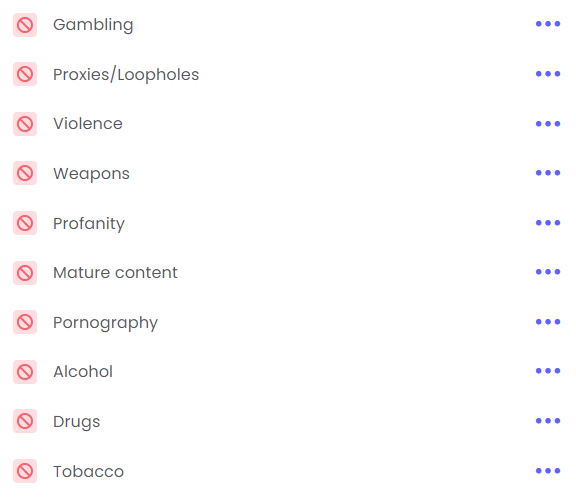The height and width of the screenshot is (501, 576).
Task: Toggle the blocked icon for Alcohol
Action: (25, 372)
